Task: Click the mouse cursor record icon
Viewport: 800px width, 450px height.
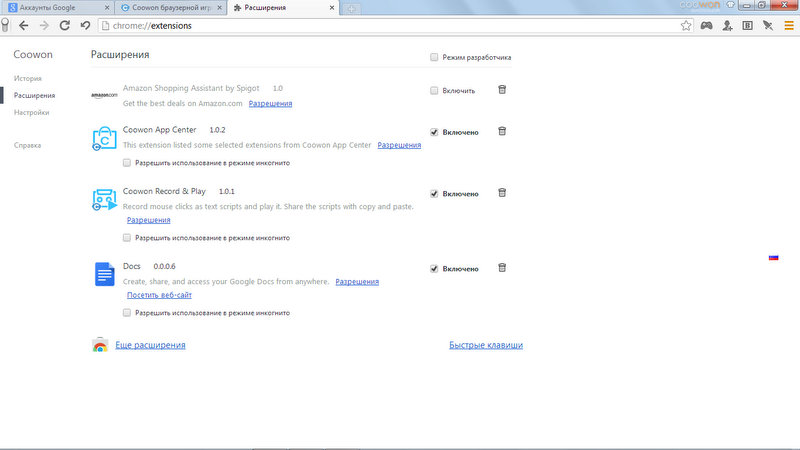Action: [x=768, y=26]
